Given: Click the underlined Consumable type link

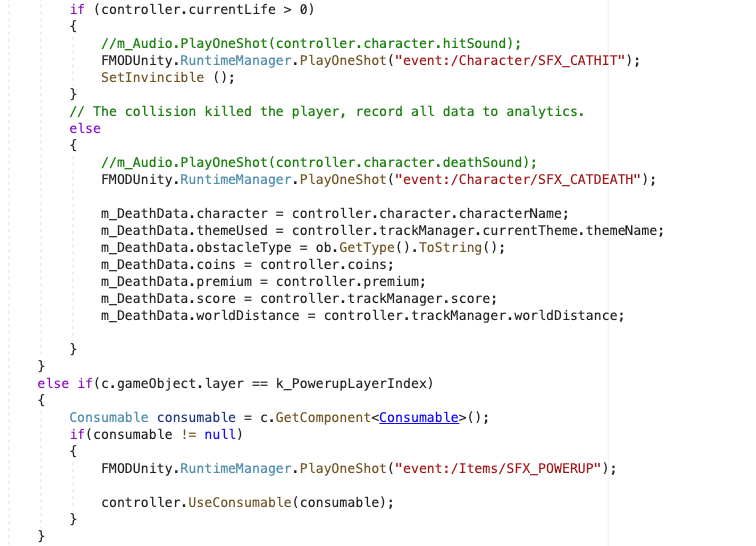Looking at the screenshot, I should pyautogui.click(x=418, y=417).
